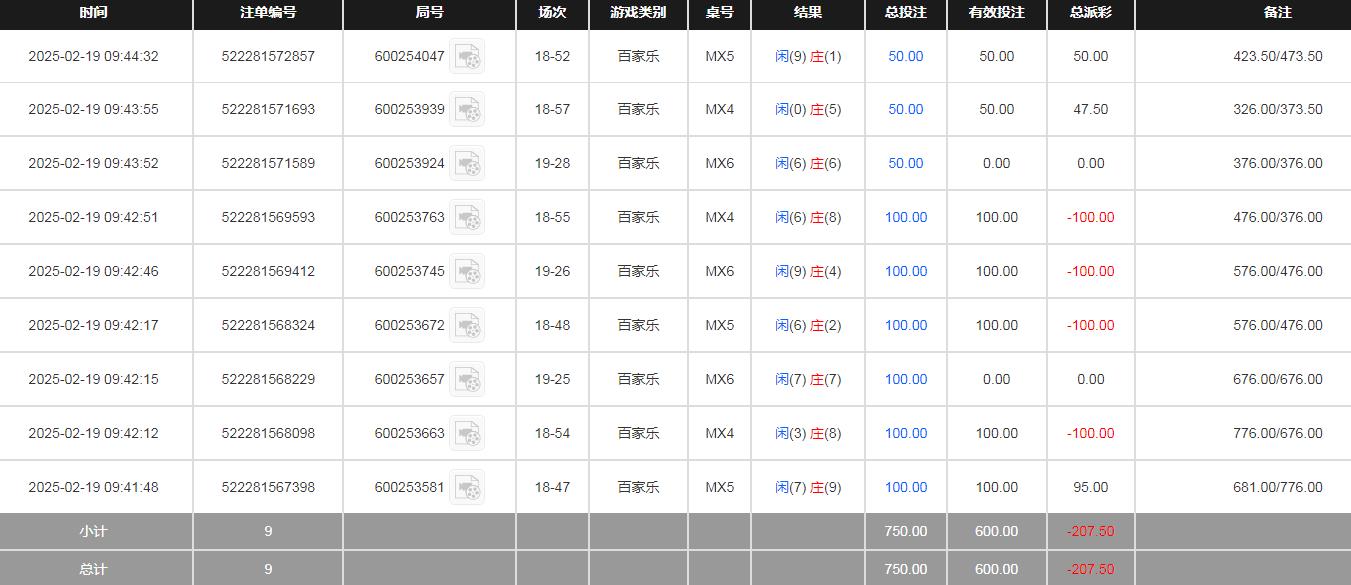
Task: Click the replay icon next to 600253745
Action: pyautogui.click(x=467, y=272)
